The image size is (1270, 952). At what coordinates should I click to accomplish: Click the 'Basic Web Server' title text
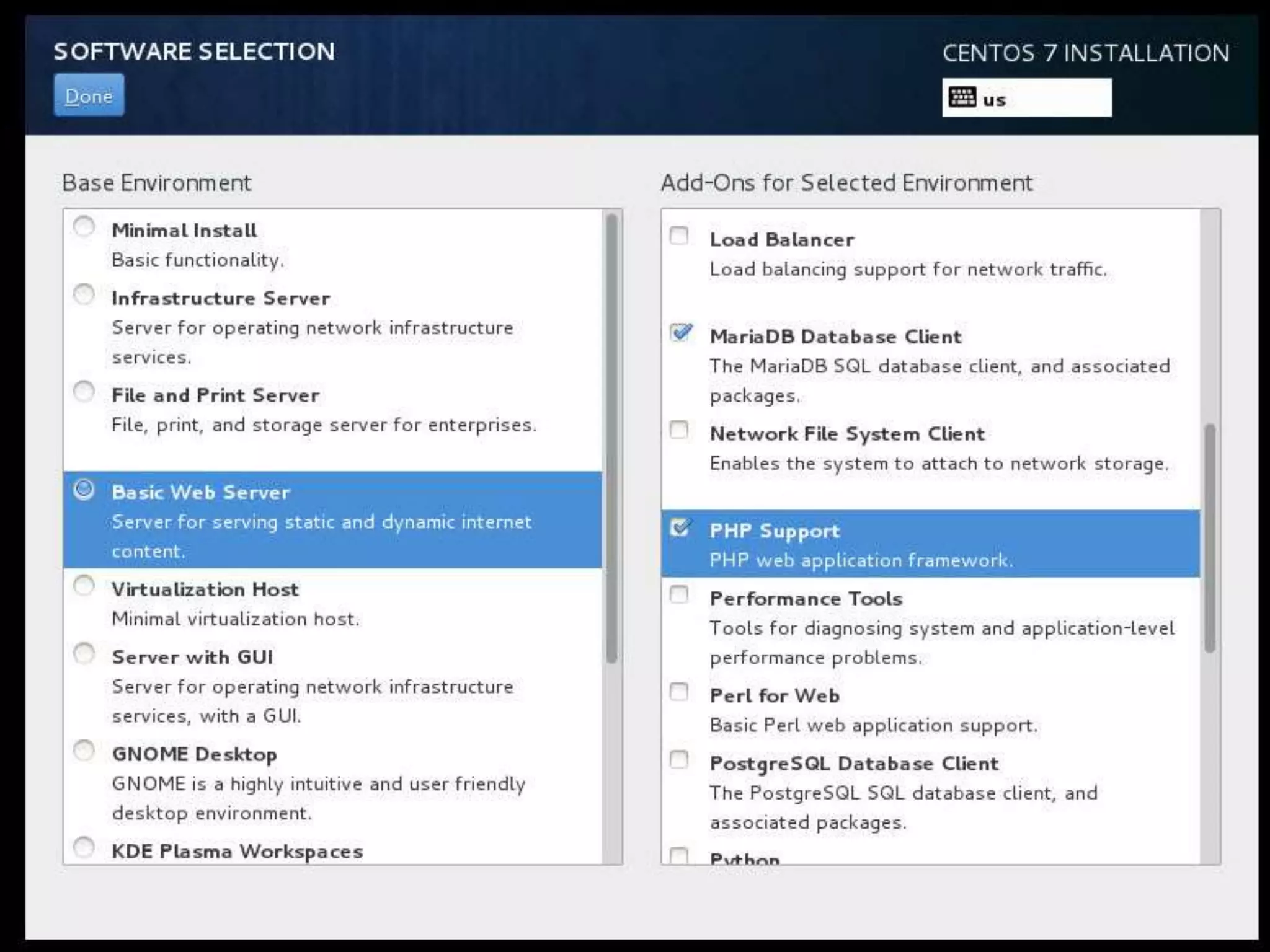(201, 492)
